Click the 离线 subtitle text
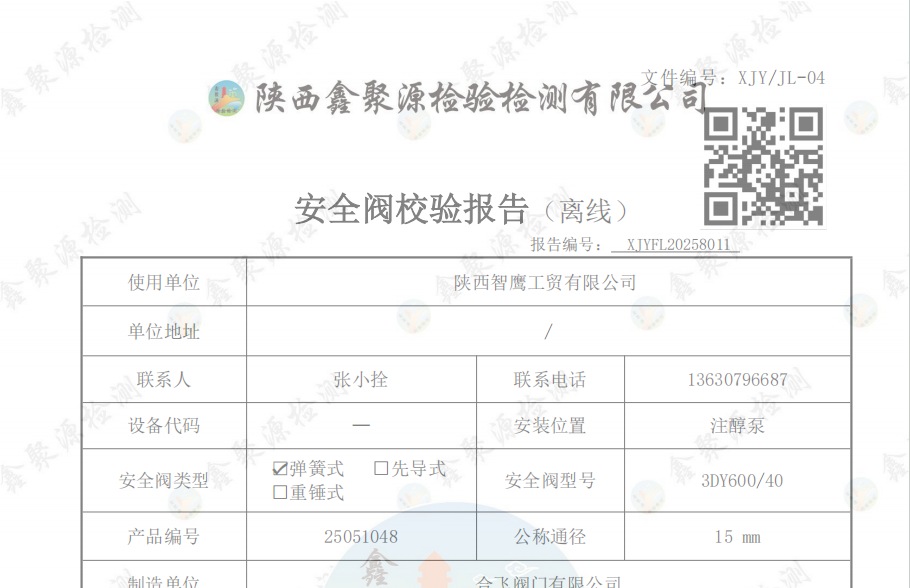This screenshot has width=910, height=588. pyautogui.click(x=585, y=211)
